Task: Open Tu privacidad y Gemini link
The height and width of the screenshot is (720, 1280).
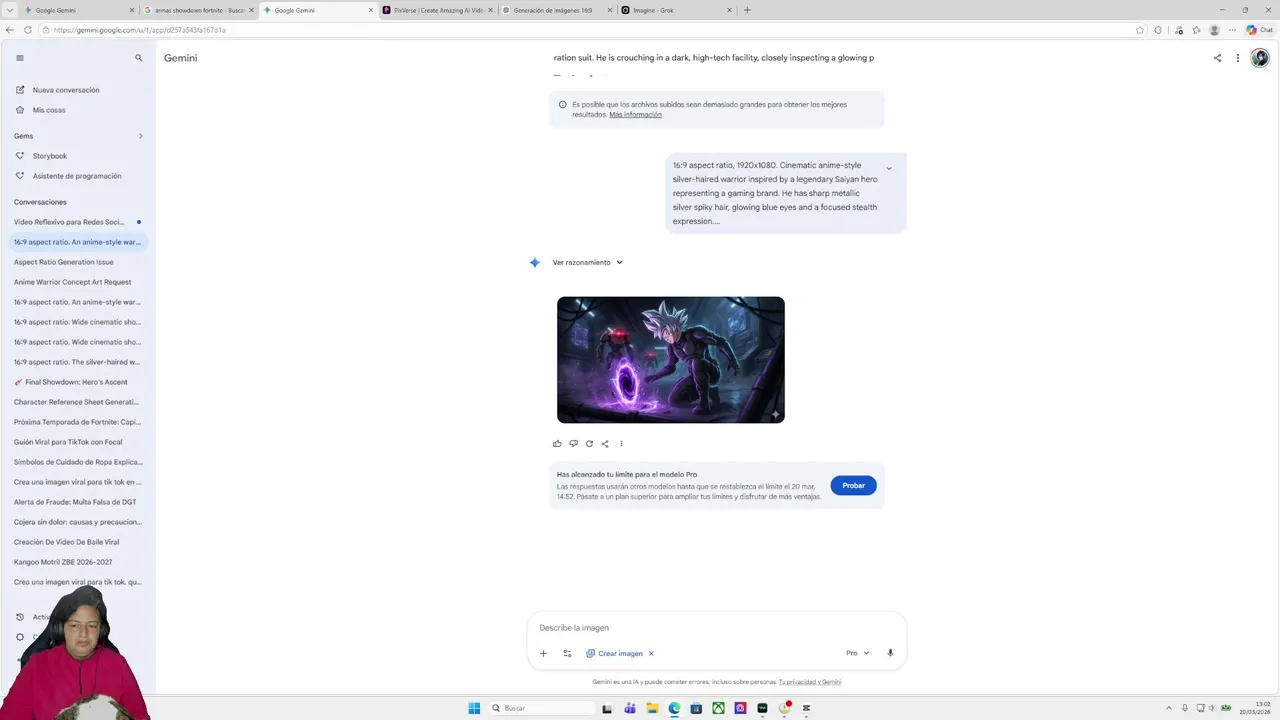Action: pos(810,682)
